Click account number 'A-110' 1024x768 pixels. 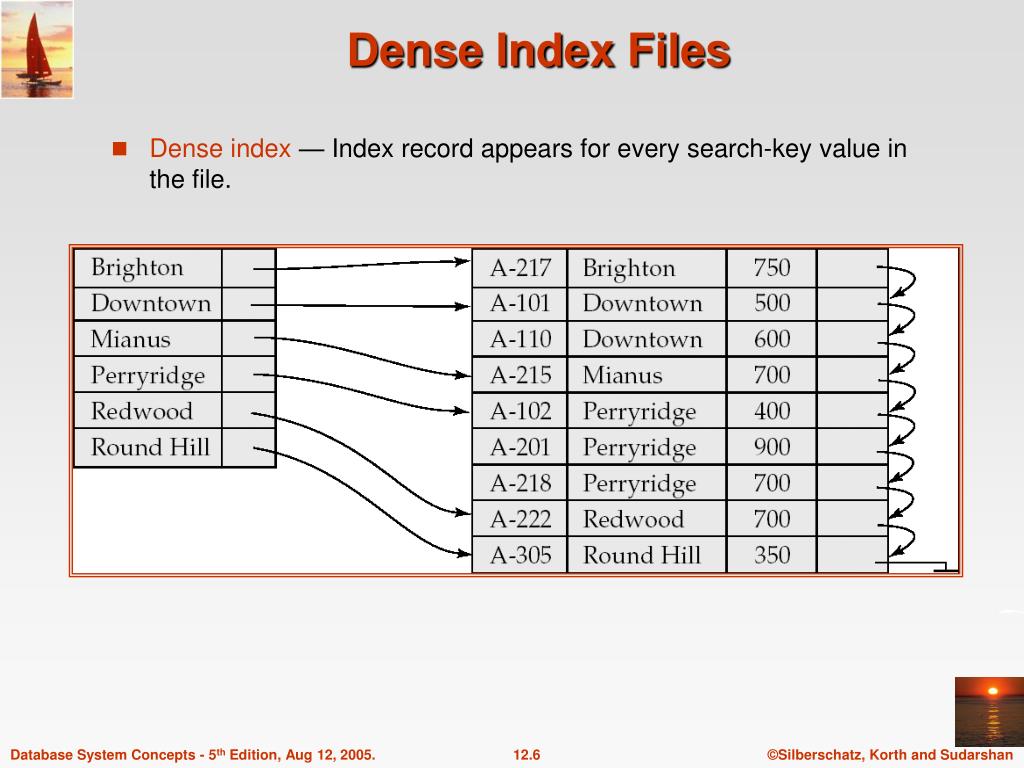pyautogui.click(x=520, y=340)
